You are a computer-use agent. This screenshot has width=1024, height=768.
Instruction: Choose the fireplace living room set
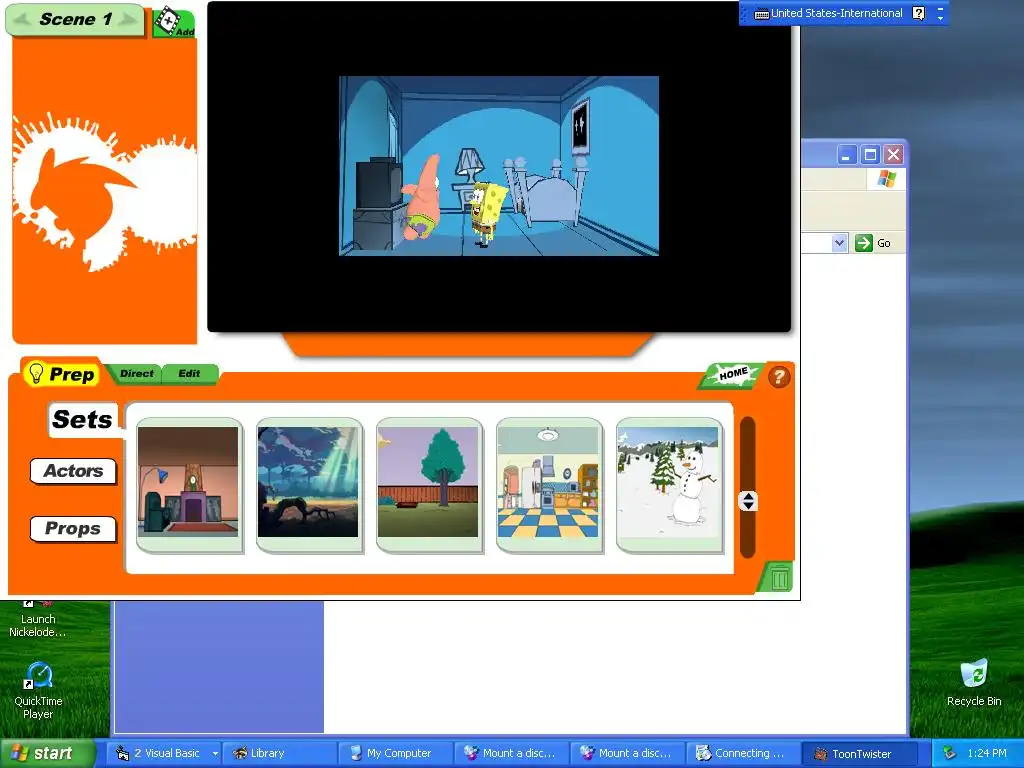click(x=189, y=485)
